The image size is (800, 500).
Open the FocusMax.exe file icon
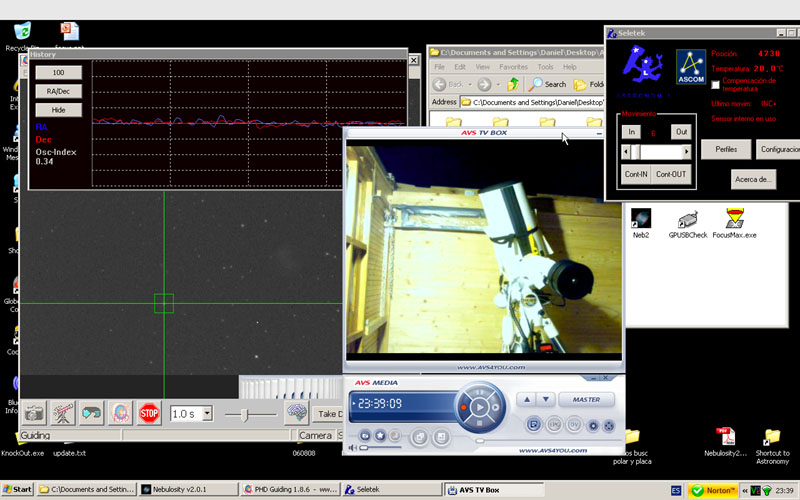tap(735, 218)
